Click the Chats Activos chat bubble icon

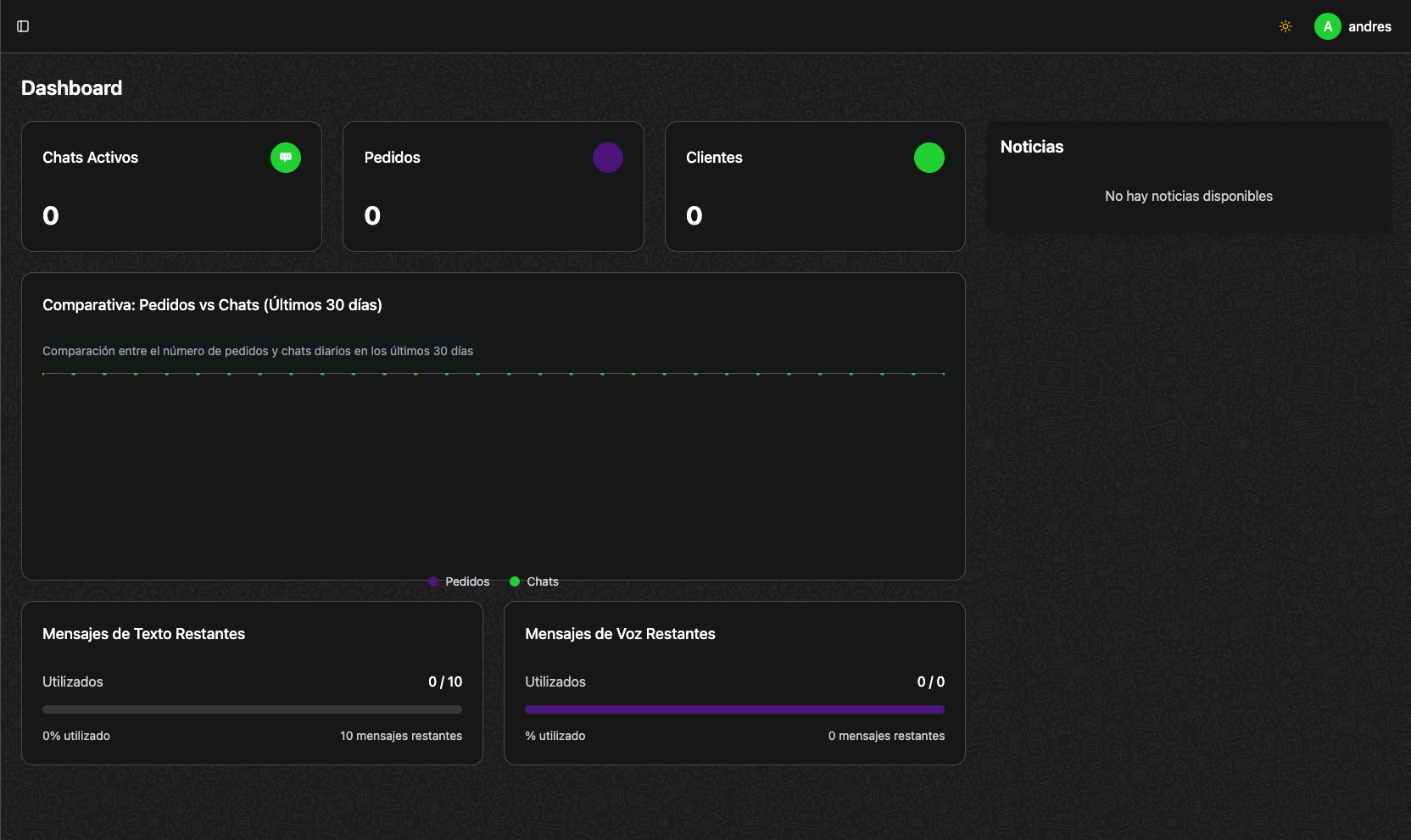[x=286, y=158]
